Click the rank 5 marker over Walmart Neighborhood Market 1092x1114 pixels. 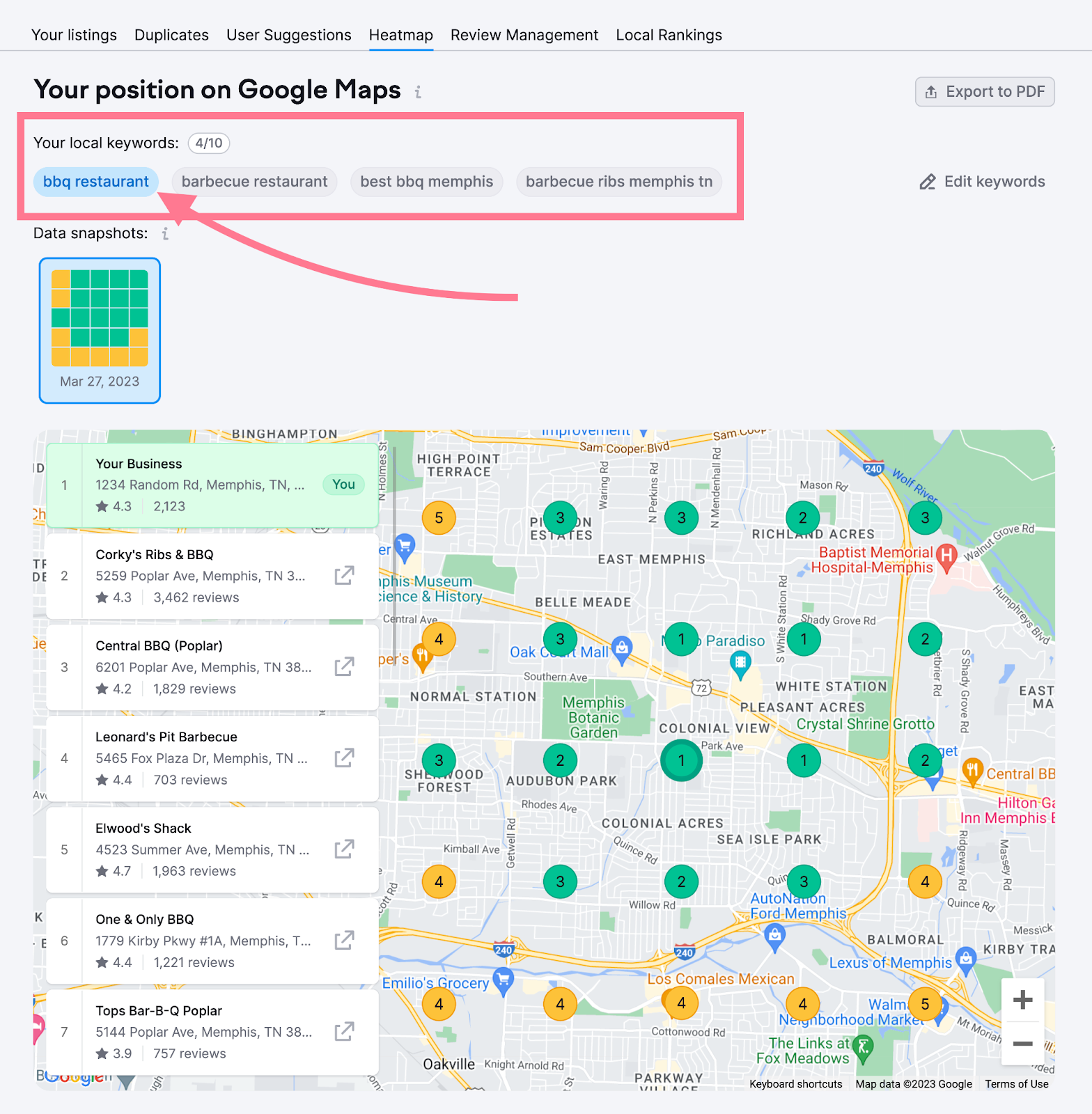[925, 1004]
